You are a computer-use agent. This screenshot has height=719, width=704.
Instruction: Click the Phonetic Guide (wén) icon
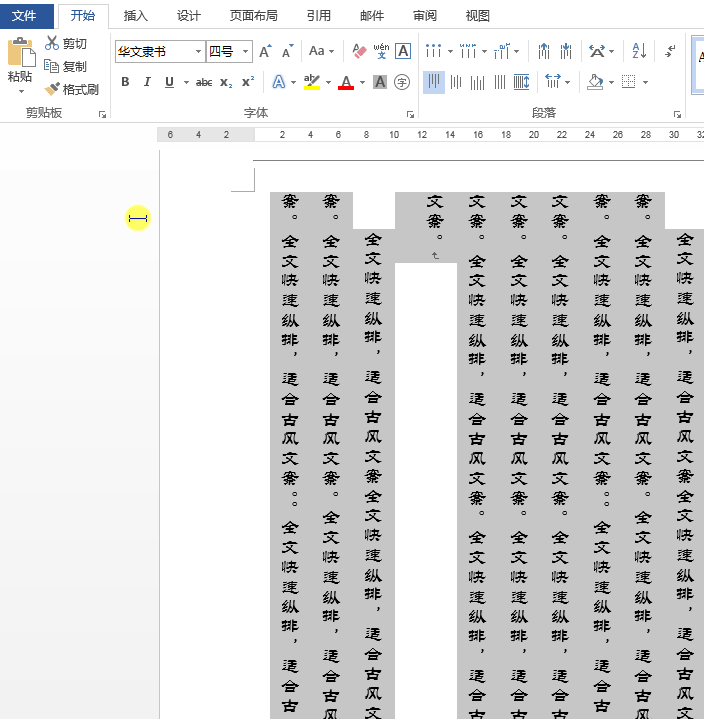tap(382, 51)
